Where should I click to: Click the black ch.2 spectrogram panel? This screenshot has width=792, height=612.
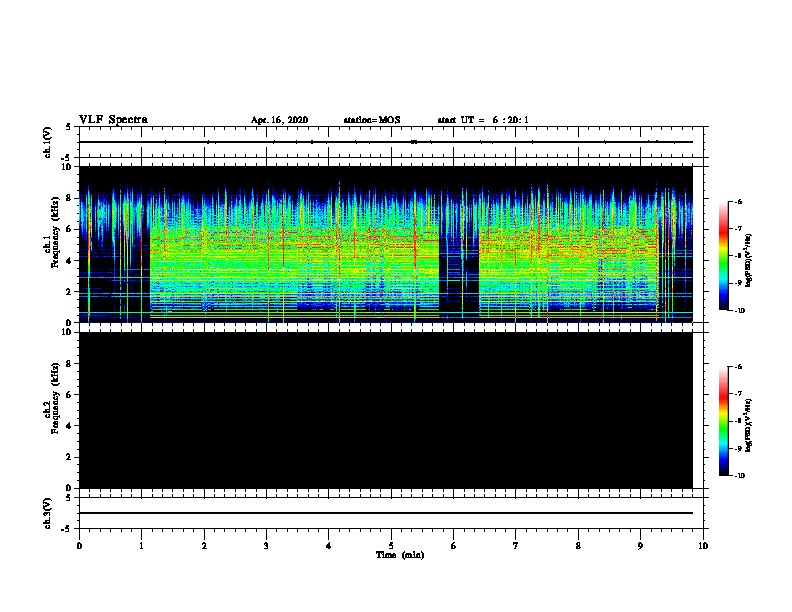(x=385, y=410)
